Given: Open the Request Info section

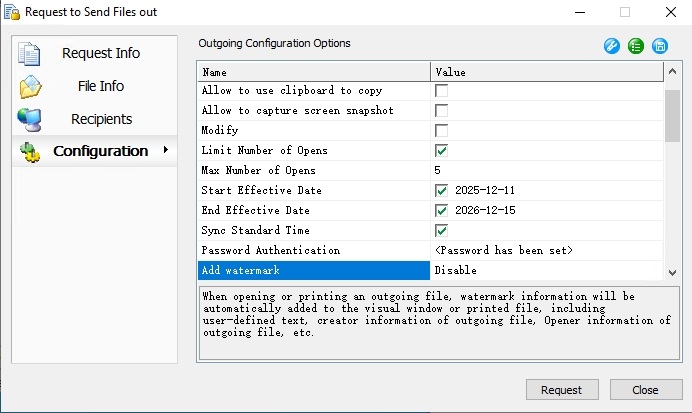Looking at the screenshot, I should tap(94, 53).
